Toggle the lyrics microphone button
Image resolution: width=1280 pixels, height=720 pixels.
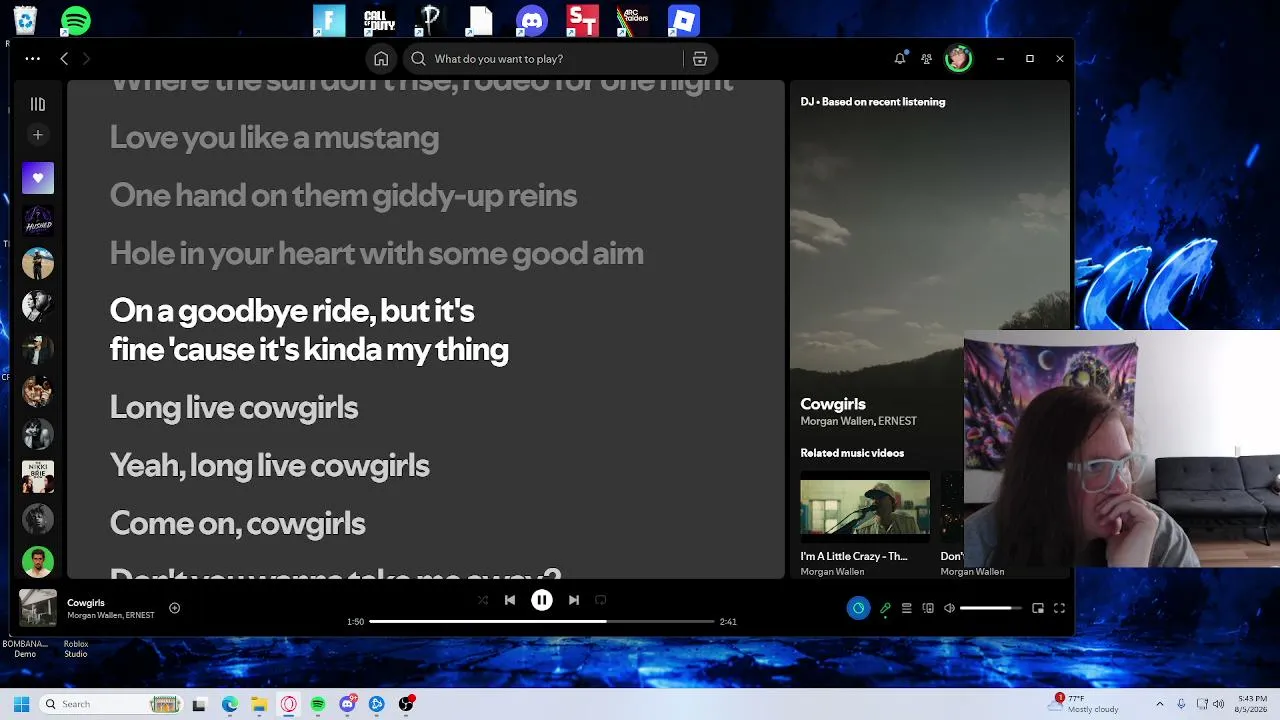pyautogui.click(x=885, y=608)
